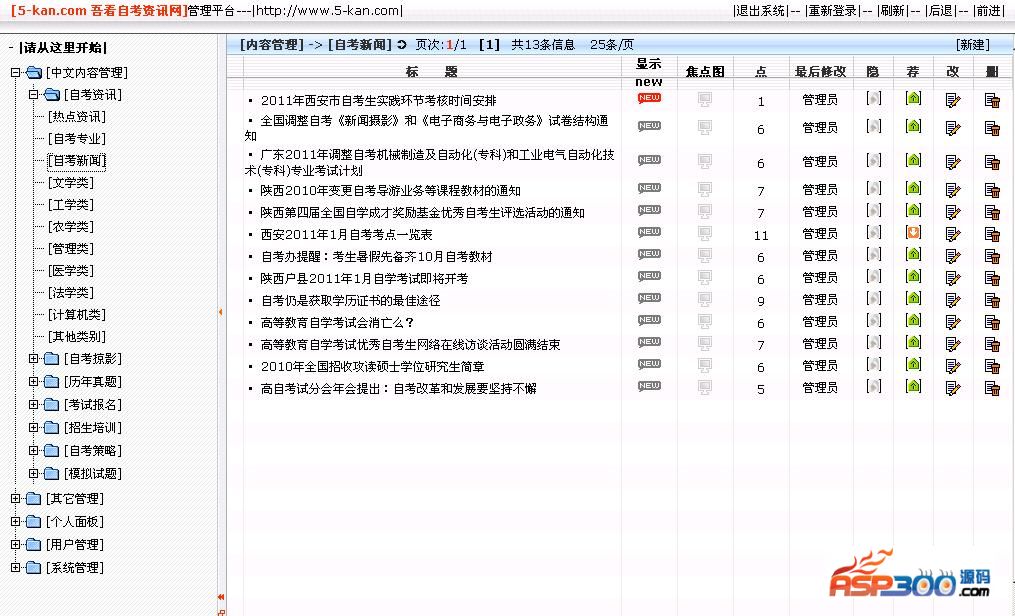
Task: Open article 自考办提醒：考生暑假先备齐10月自考教材
Action: pos(377,257)
